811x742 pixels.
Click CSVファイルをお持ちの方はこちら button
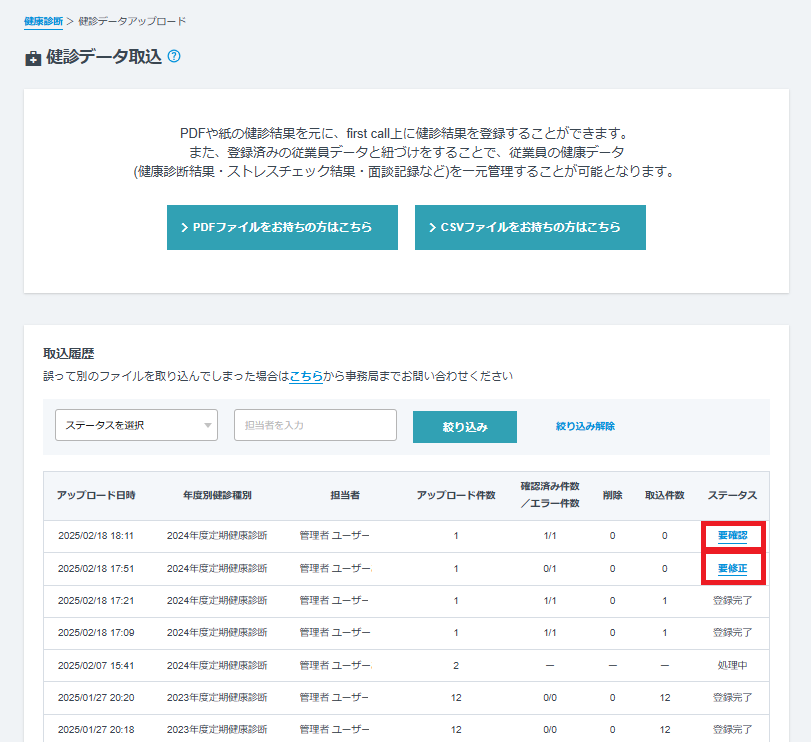530,227
